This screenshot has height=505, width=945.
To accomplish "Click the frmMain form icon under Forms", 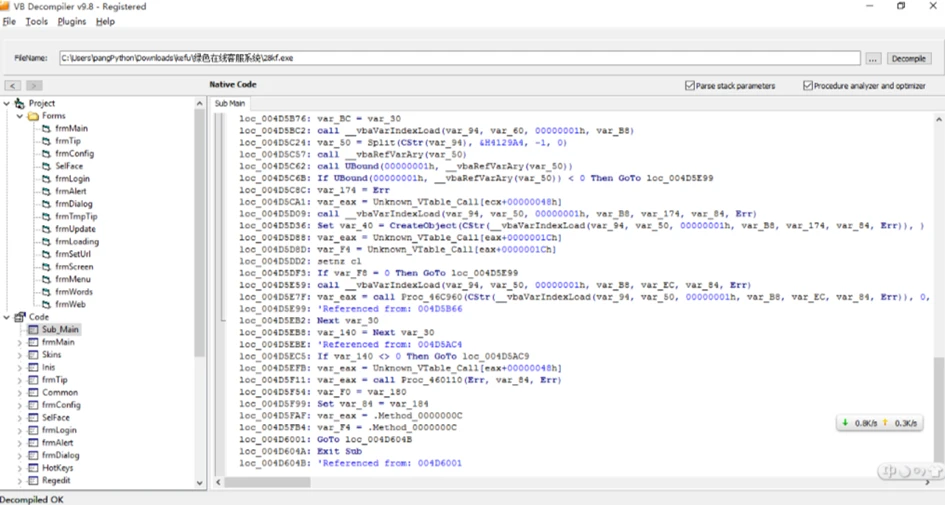I will [x=46, y=128].
